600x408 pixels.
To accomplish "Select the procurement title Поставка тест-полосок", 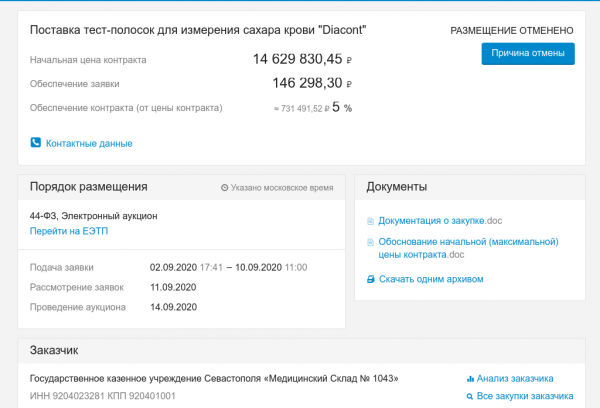I will pos(198,30).
